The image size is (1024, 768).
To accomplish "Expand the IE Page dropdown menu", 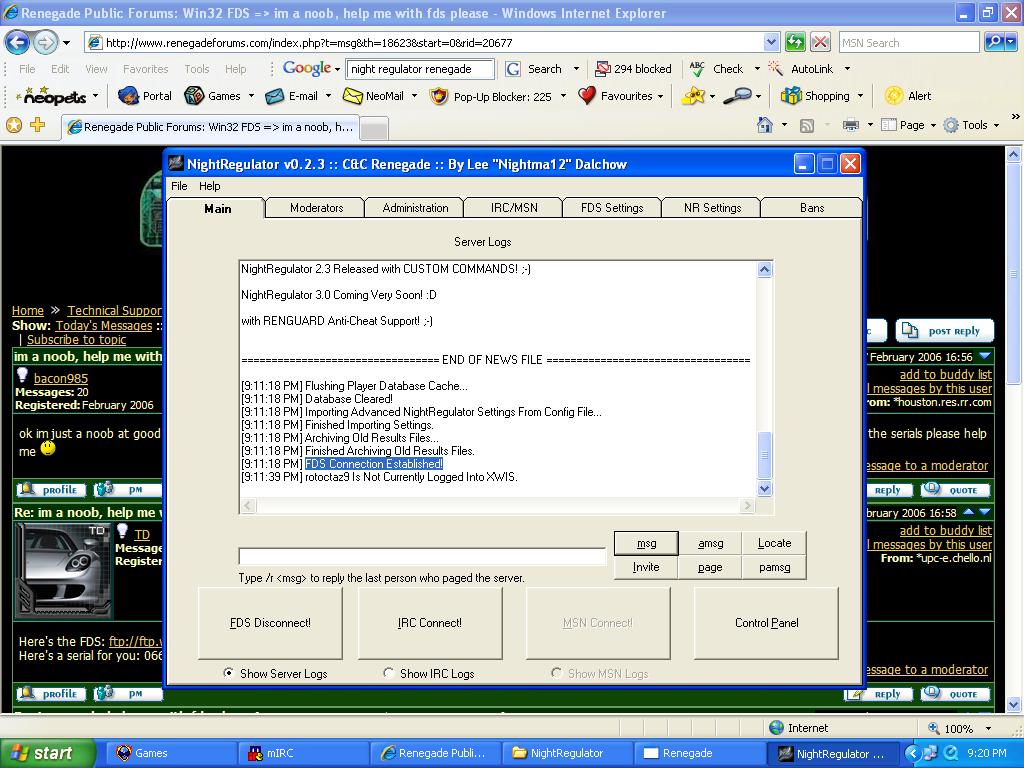I will [x=912, y=125].
